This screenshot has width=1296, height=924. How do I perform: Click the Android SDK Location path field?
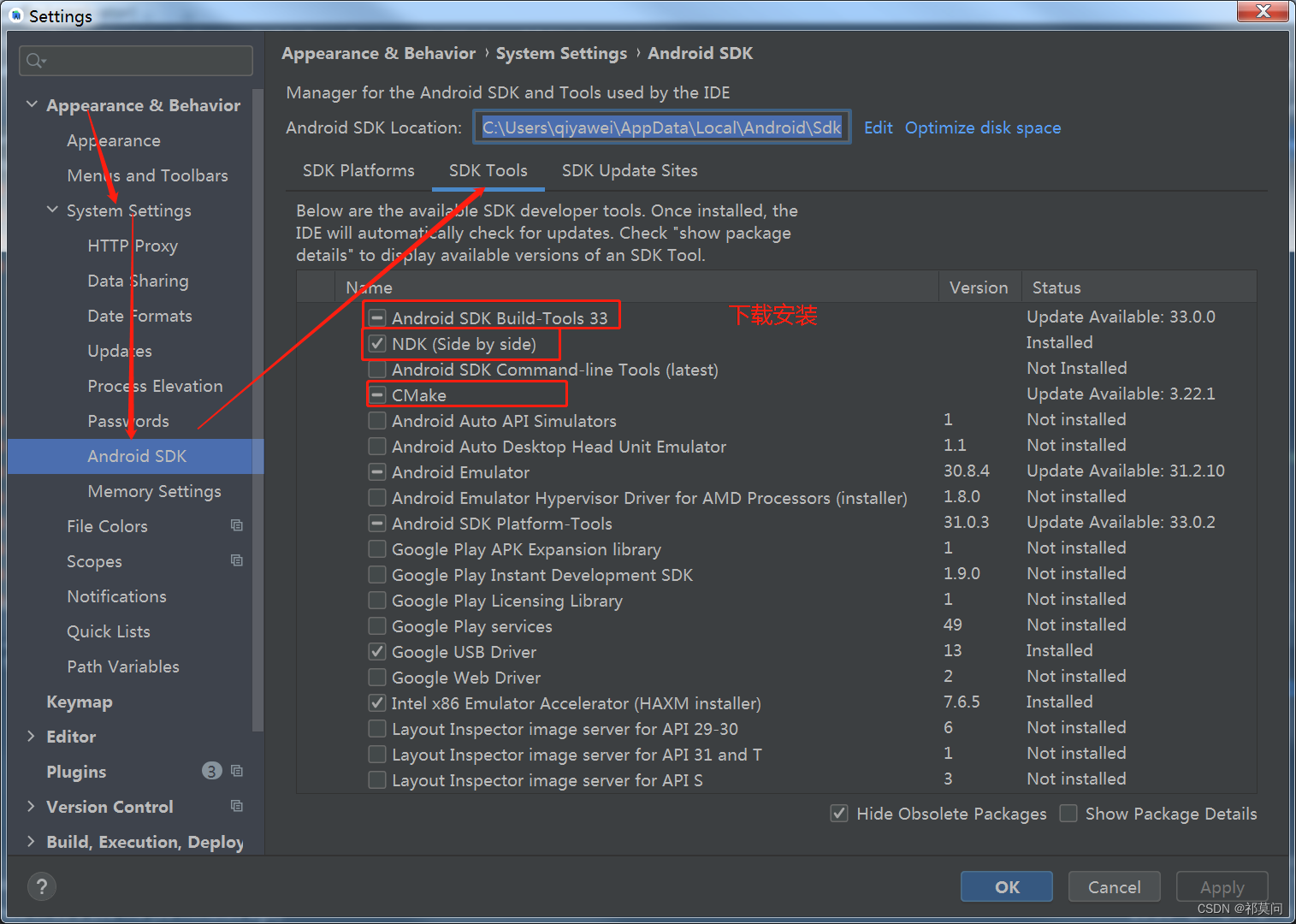pos(661,127)
